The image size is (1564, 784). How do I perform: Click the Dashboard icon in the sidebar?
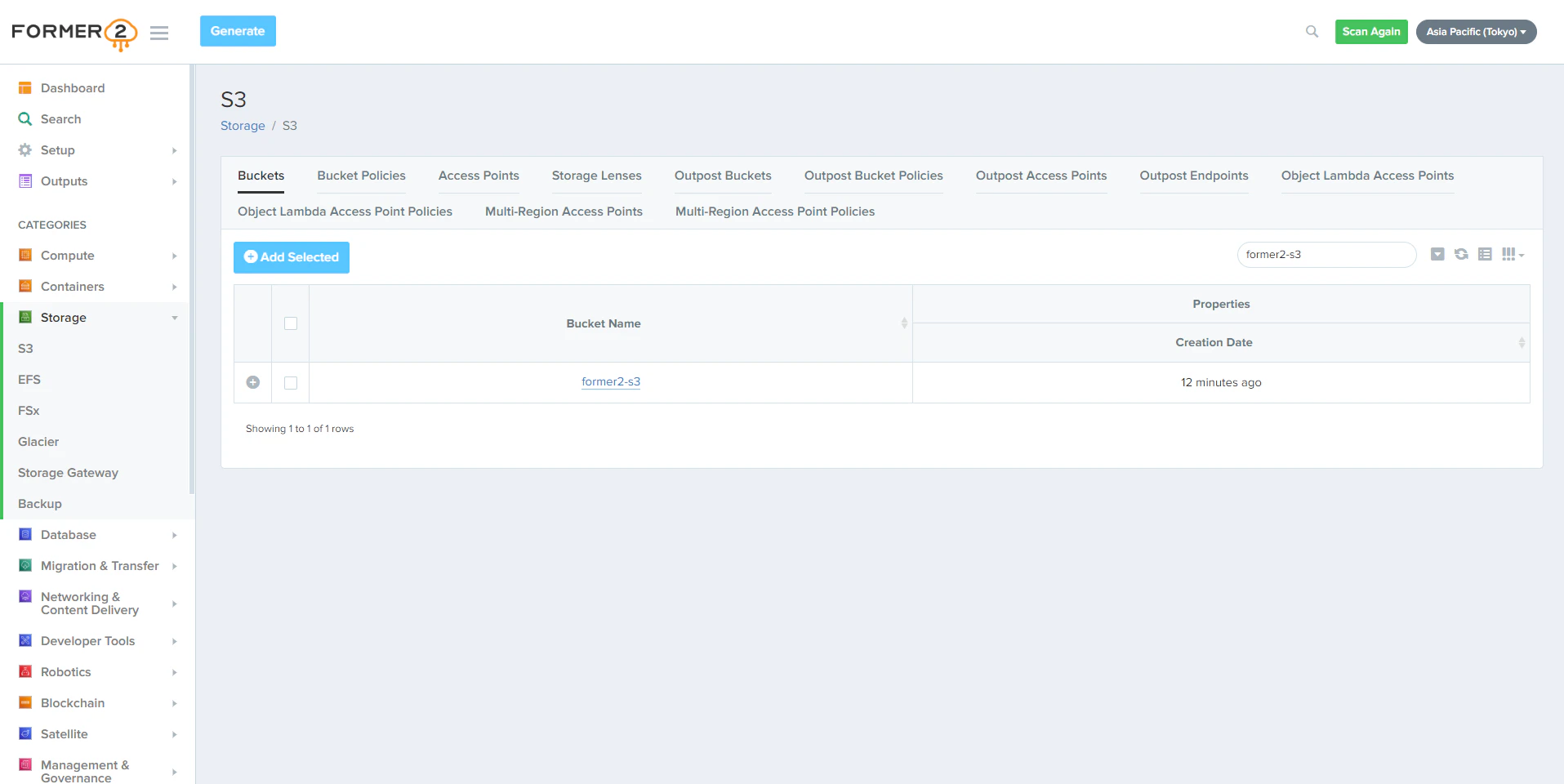click(x=25, y=88)
